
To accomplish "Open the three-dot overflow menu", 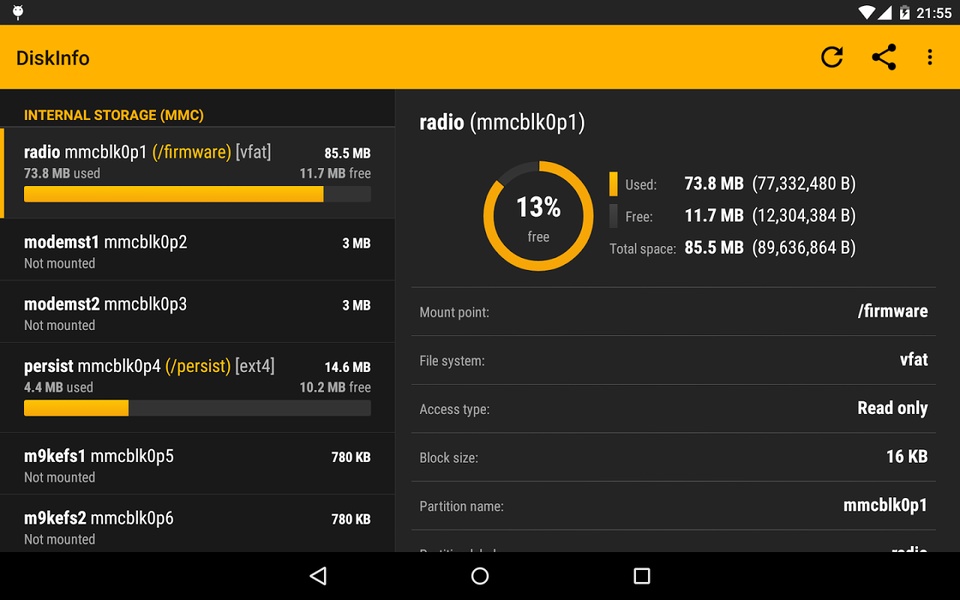I will tap(930, 57).
